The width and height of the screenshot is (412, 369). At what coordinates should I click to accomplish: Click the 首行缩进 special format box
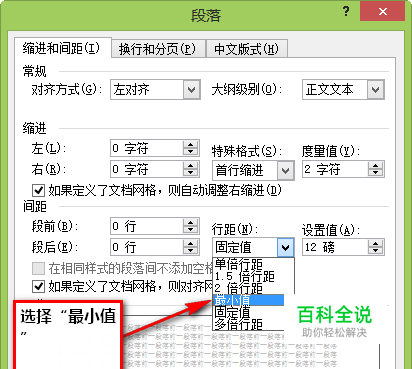tap(253, 170)
